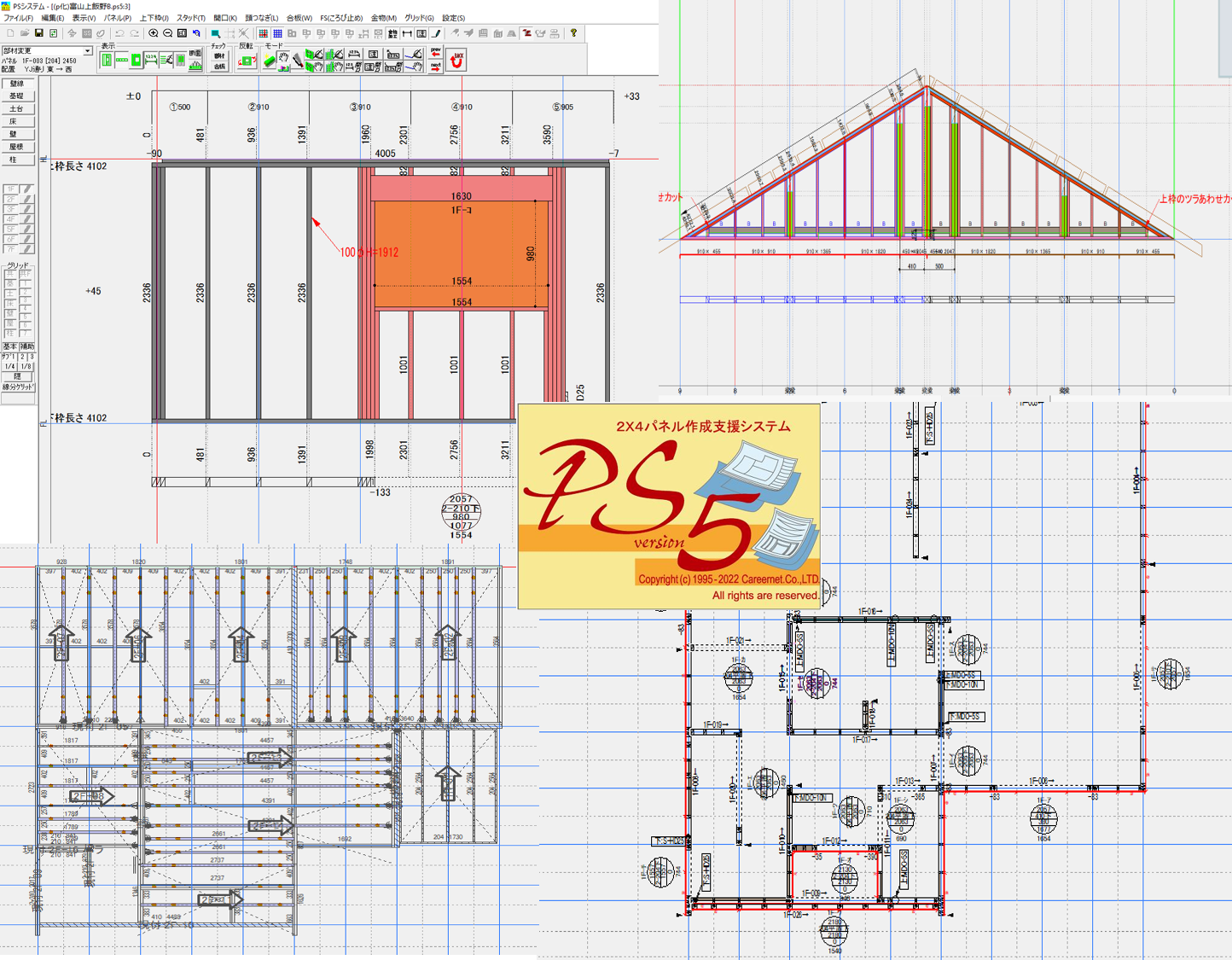Open the 設定(S) menu
Viewport: 1232px width, 960px height.
point(453,18)
